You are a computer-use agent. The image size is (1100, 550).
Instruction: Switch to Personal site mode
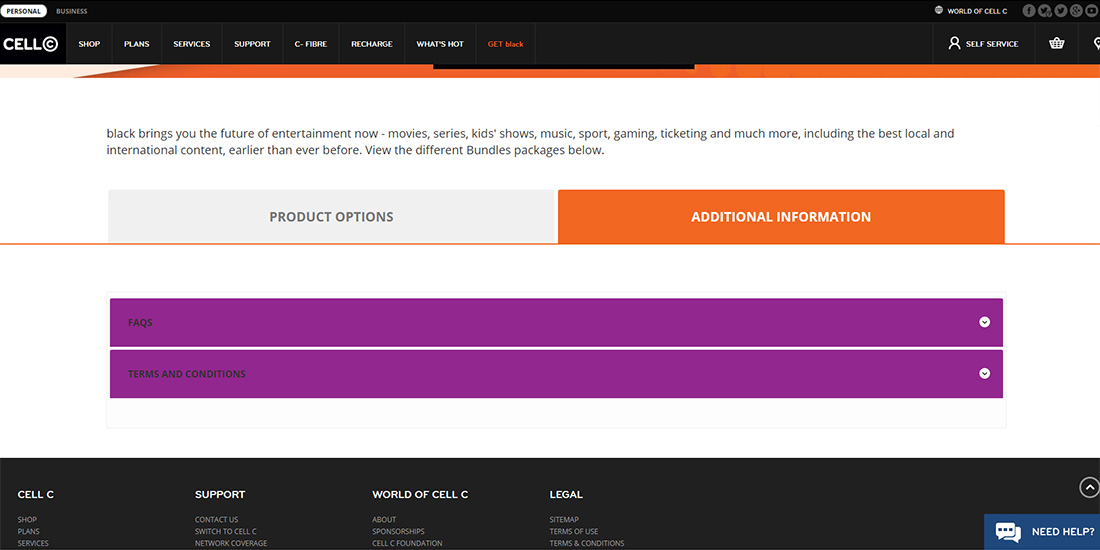point(24,11)
